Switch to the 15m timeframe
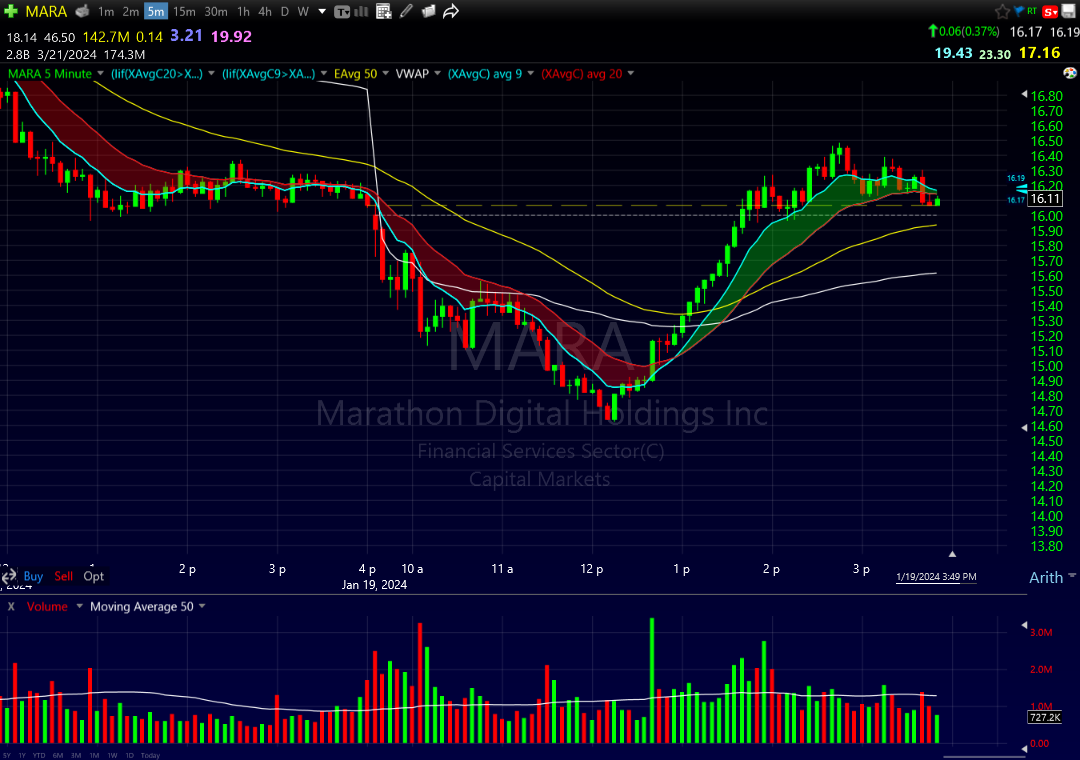The width and height of the screenshot is (1080, 760). [x=184, y=12]
